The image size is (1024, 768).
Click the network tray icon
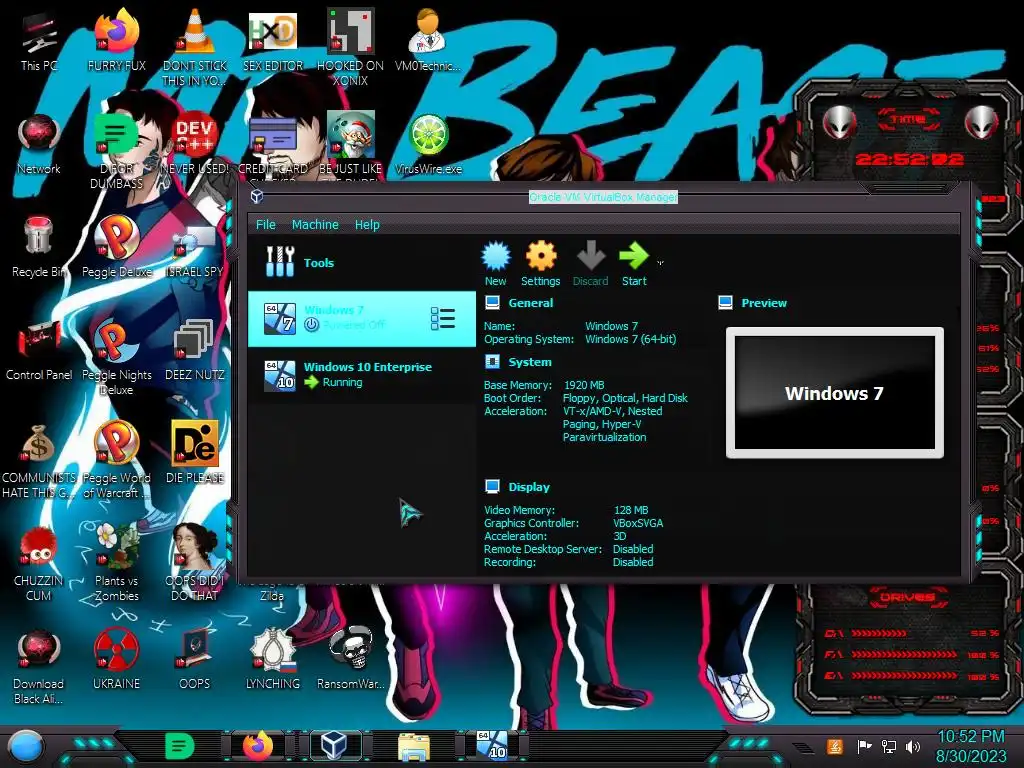tap(889, 746)
